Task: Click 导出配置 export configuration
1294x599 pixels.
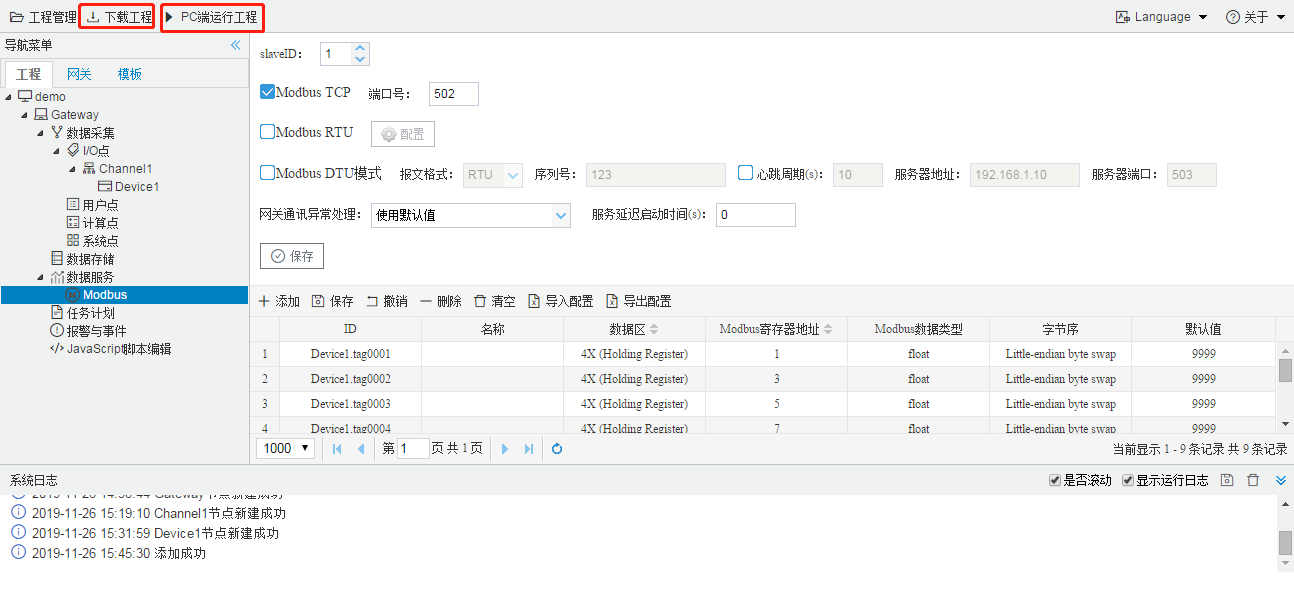Action: pyautogui.click(x=638, y=301)
